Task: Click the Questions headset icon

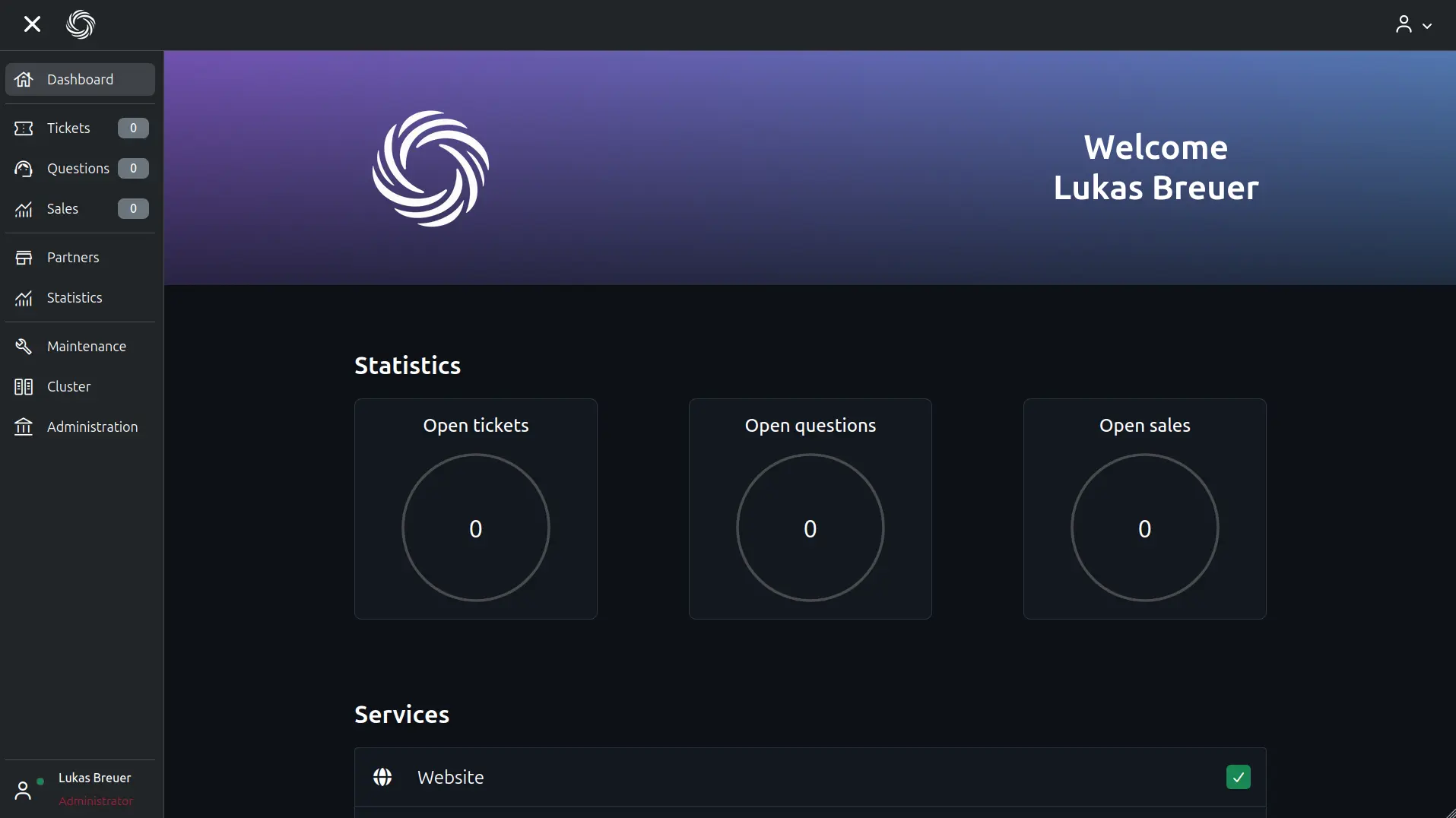Action: click(24, 169)
